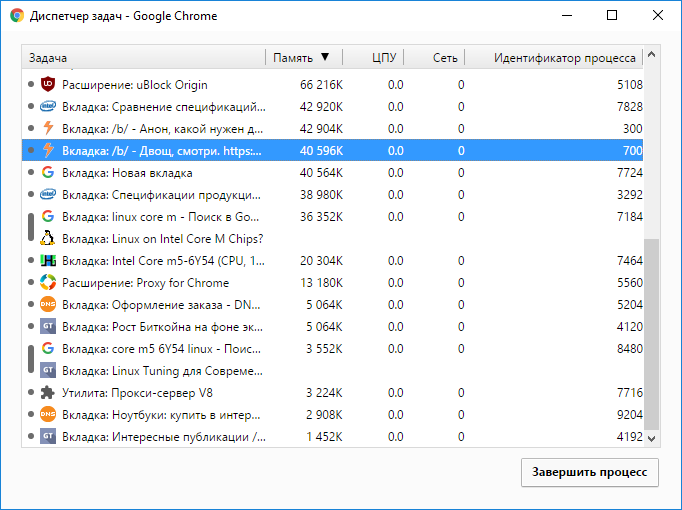The height and width of the screenshot is (510, 682).
Task: Click Google icon of Новая вкладка row
Action: [x=48, y=173]
